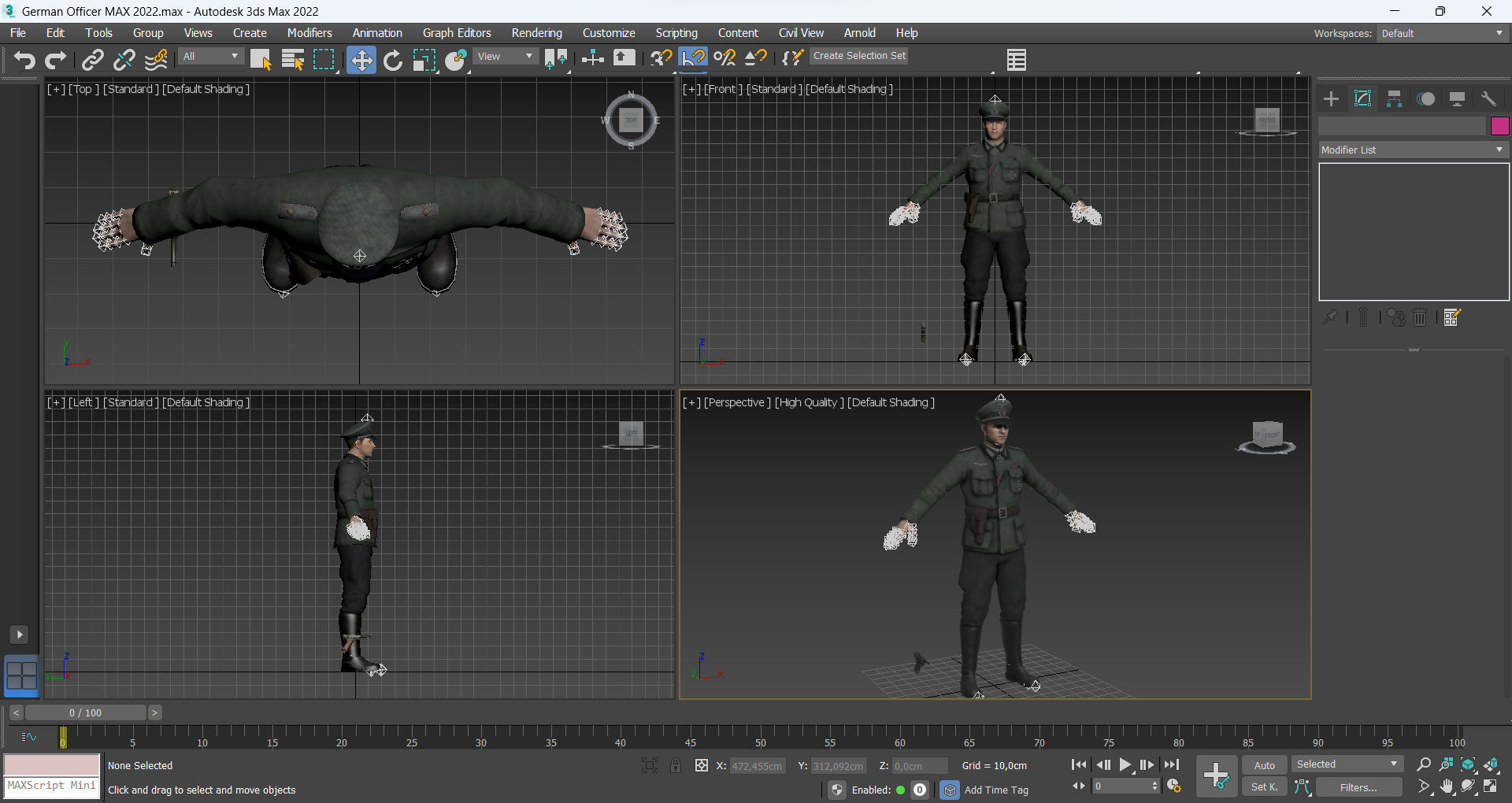Click Use Pivot Point Center icon
Screen dimensions: 1512x803
point(556,60)
